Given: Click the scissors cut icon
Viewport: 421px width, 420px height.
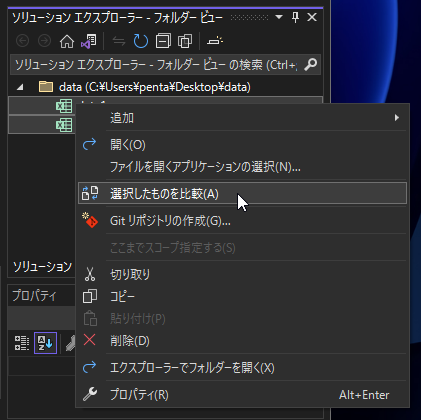Looking at the screenshot, I should point(90,274).
